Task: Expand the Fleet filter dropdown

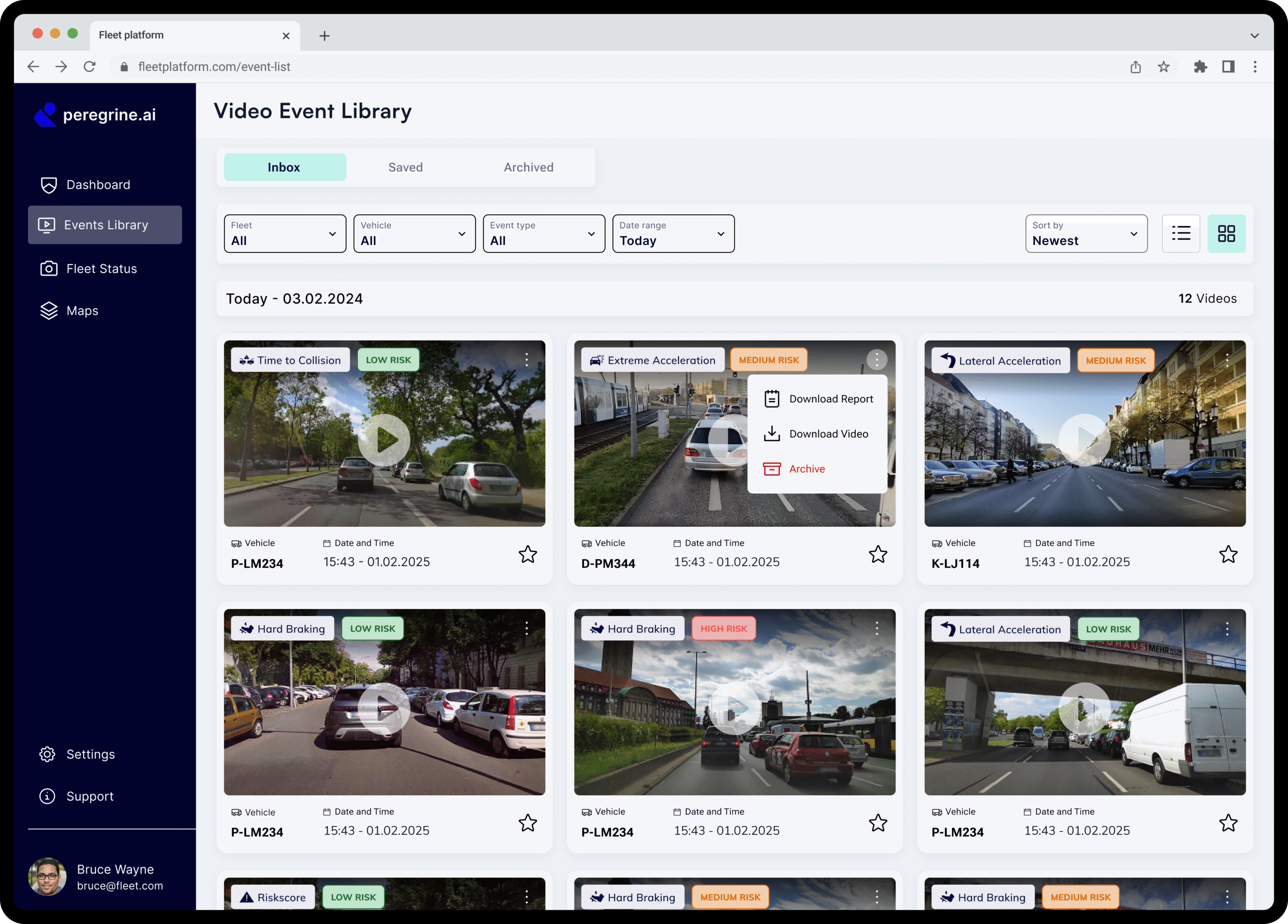Action: tap(285, 233)
